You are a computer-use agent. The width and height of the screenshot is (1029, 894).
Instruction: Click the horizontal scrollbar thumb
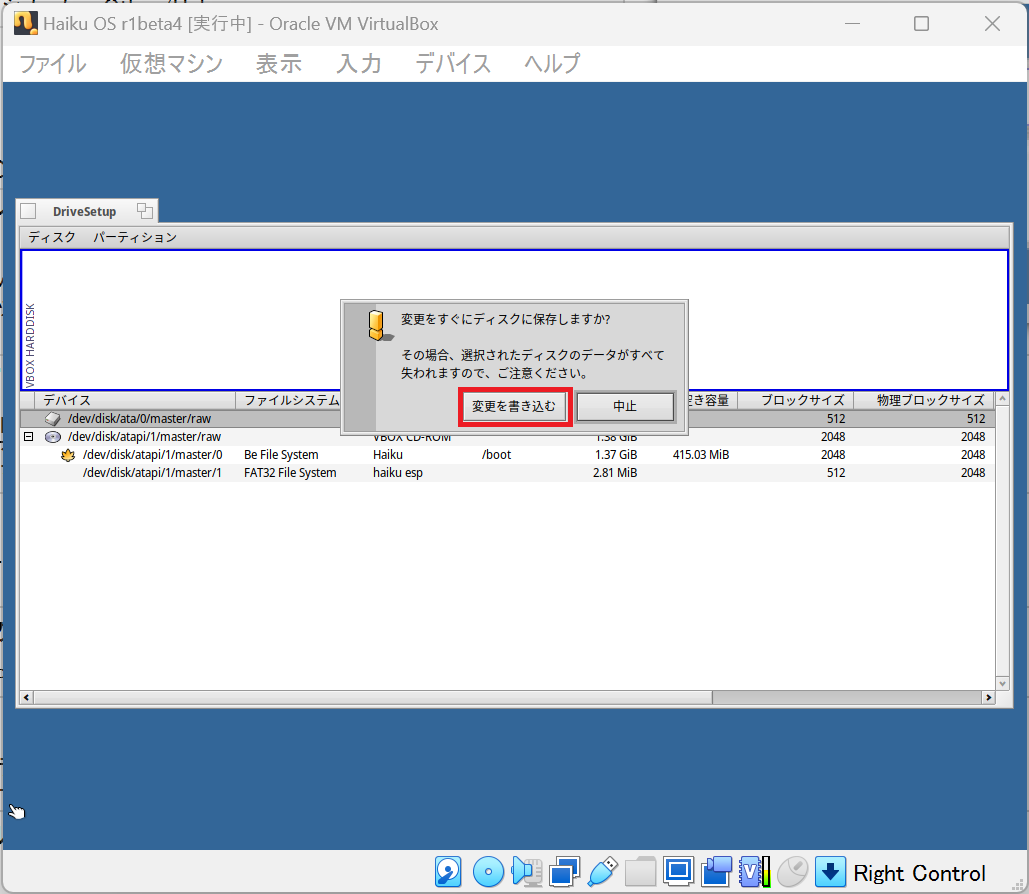pyautogui.click(x=373, y=697)
